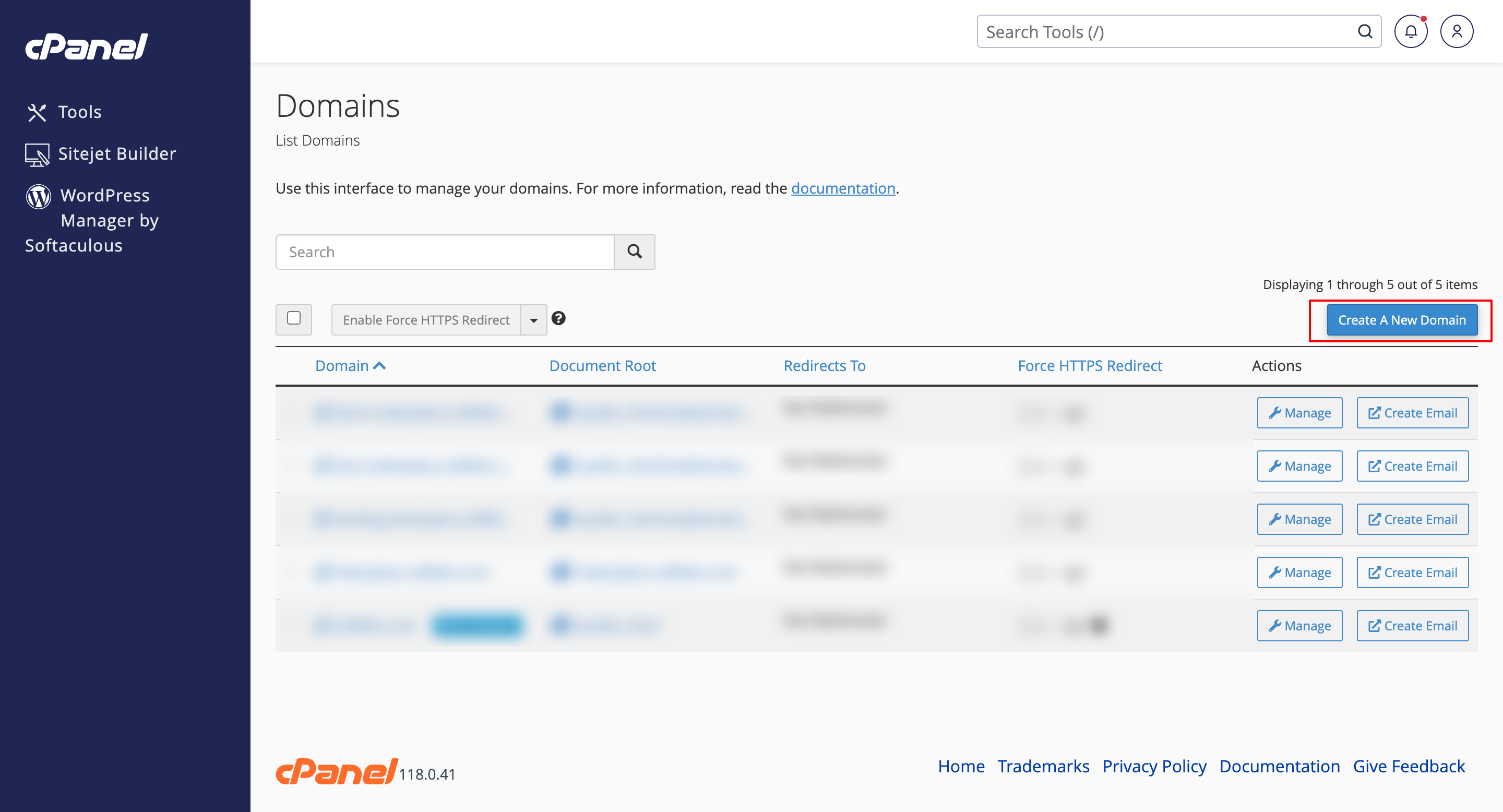The width and height of the screenshot is (1503, 812).
Task: Open the Give Feedback footer link
Action: 1409,766
